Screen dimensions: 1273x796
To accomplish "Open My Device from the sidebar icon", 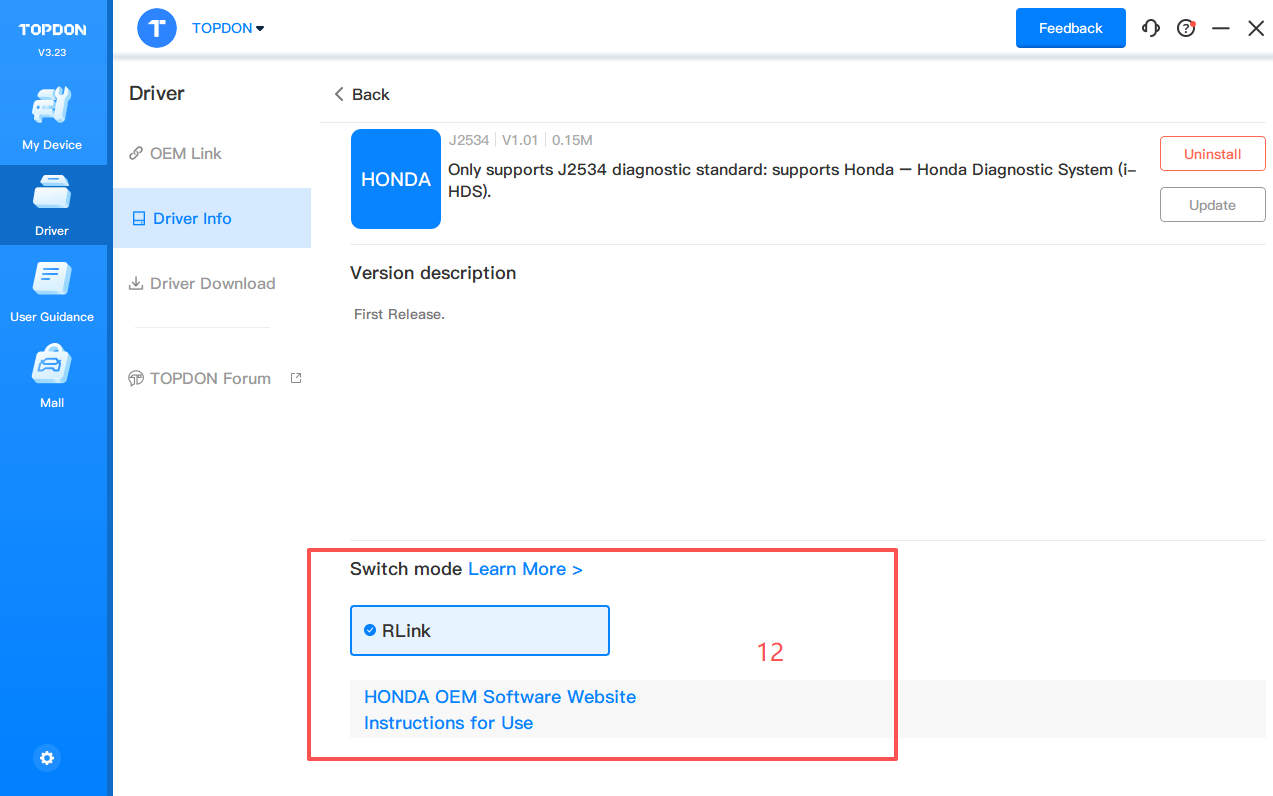I will [x=52, y=106].
